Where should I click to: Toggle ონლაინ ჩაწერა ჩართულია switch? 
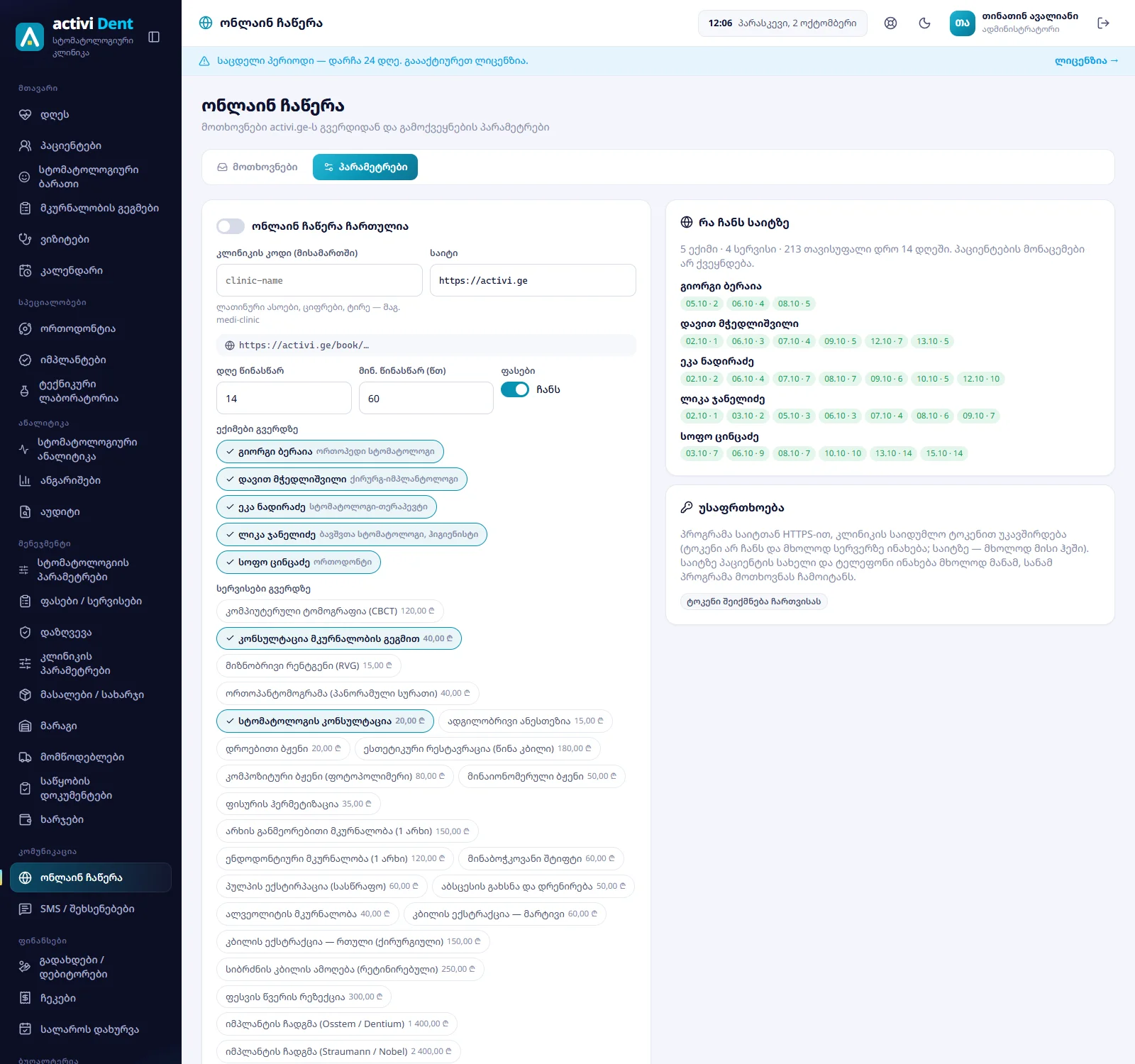pyautogui.click(x=231, y=226)
